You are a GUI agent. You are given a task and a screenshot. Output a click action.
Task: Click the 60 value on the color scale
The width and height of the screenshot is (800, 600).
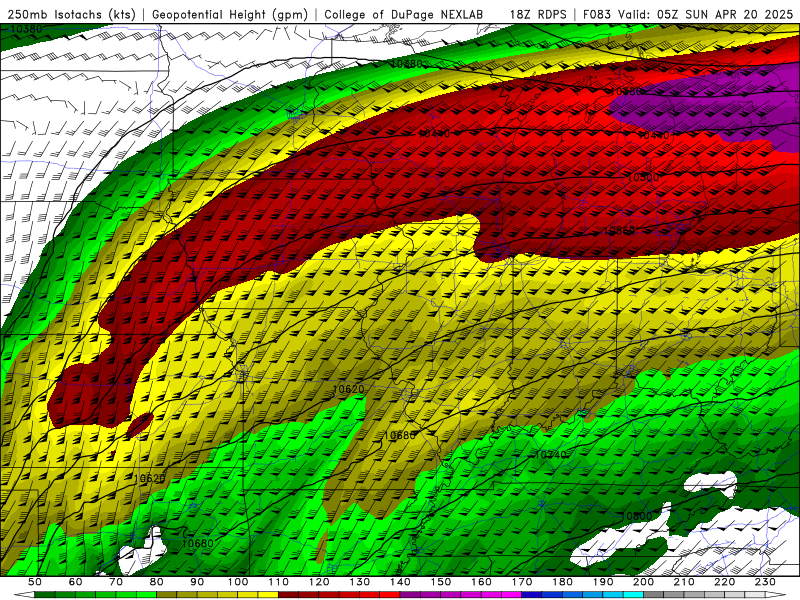tap(76, 582)
